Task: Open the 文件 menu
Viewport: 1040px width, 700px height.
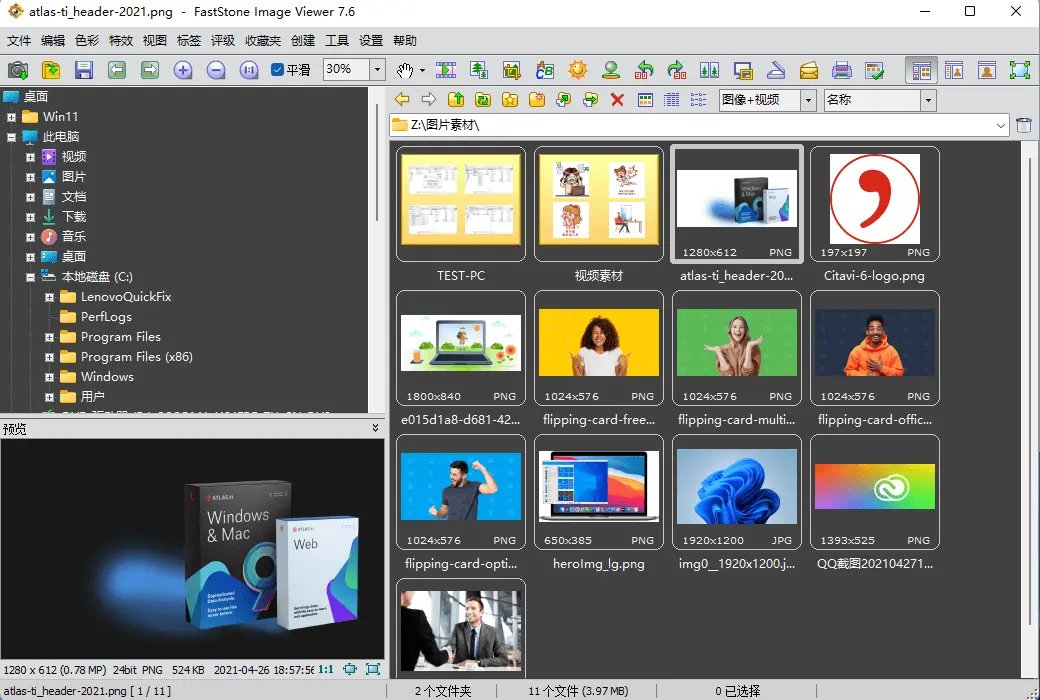Action: (19, 40)
